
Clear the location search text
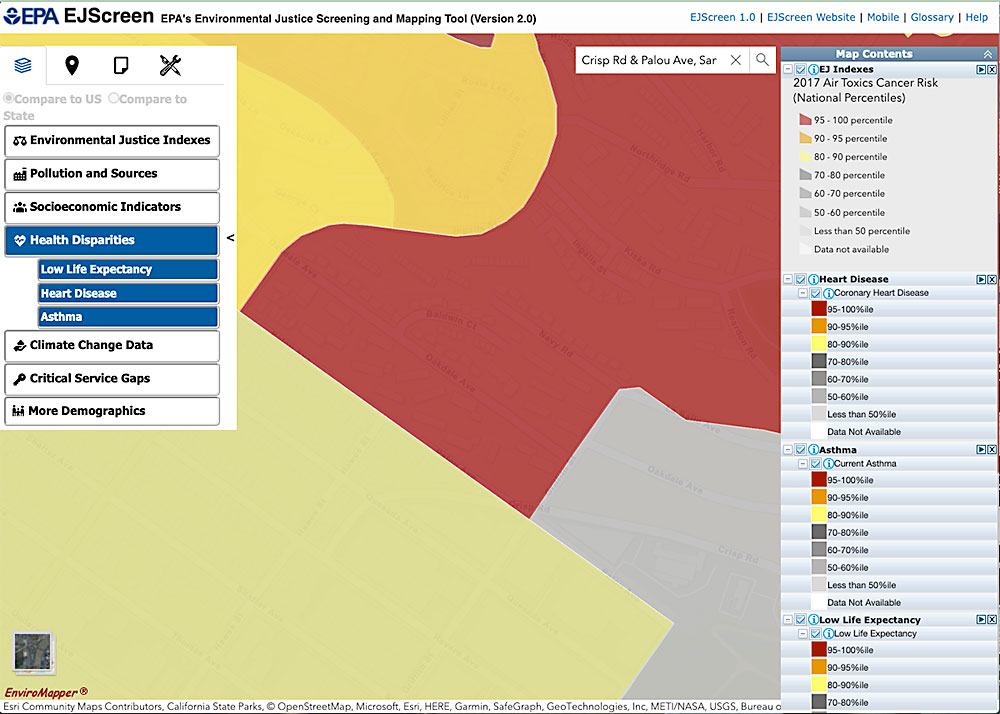click(736, 60)
